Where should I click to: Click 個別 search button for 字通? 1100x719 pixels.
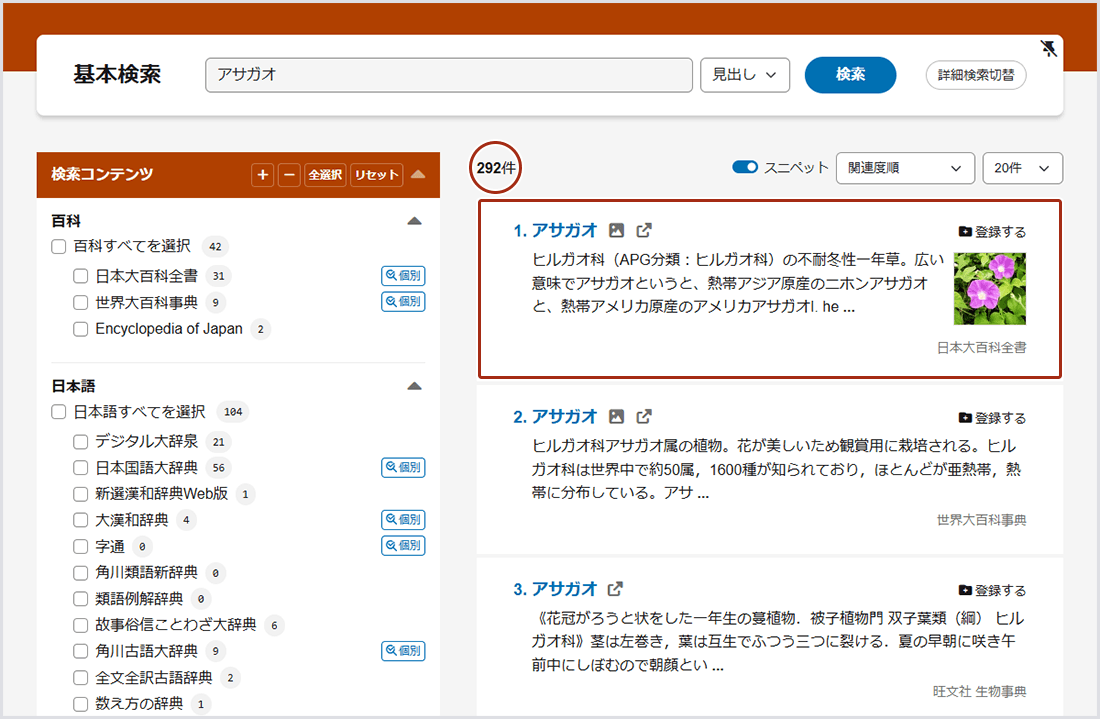tap(403, 546)
